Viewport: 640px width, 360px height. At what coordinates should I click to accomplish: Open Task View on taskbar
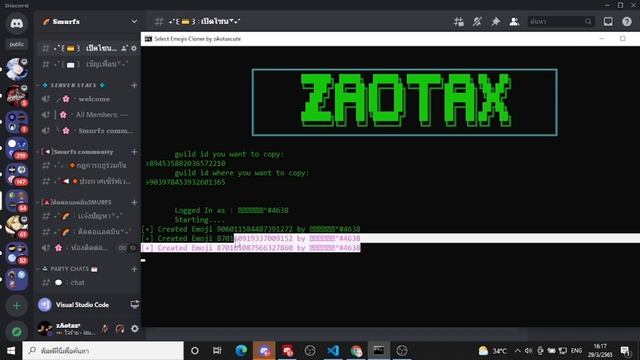[217, 351]
